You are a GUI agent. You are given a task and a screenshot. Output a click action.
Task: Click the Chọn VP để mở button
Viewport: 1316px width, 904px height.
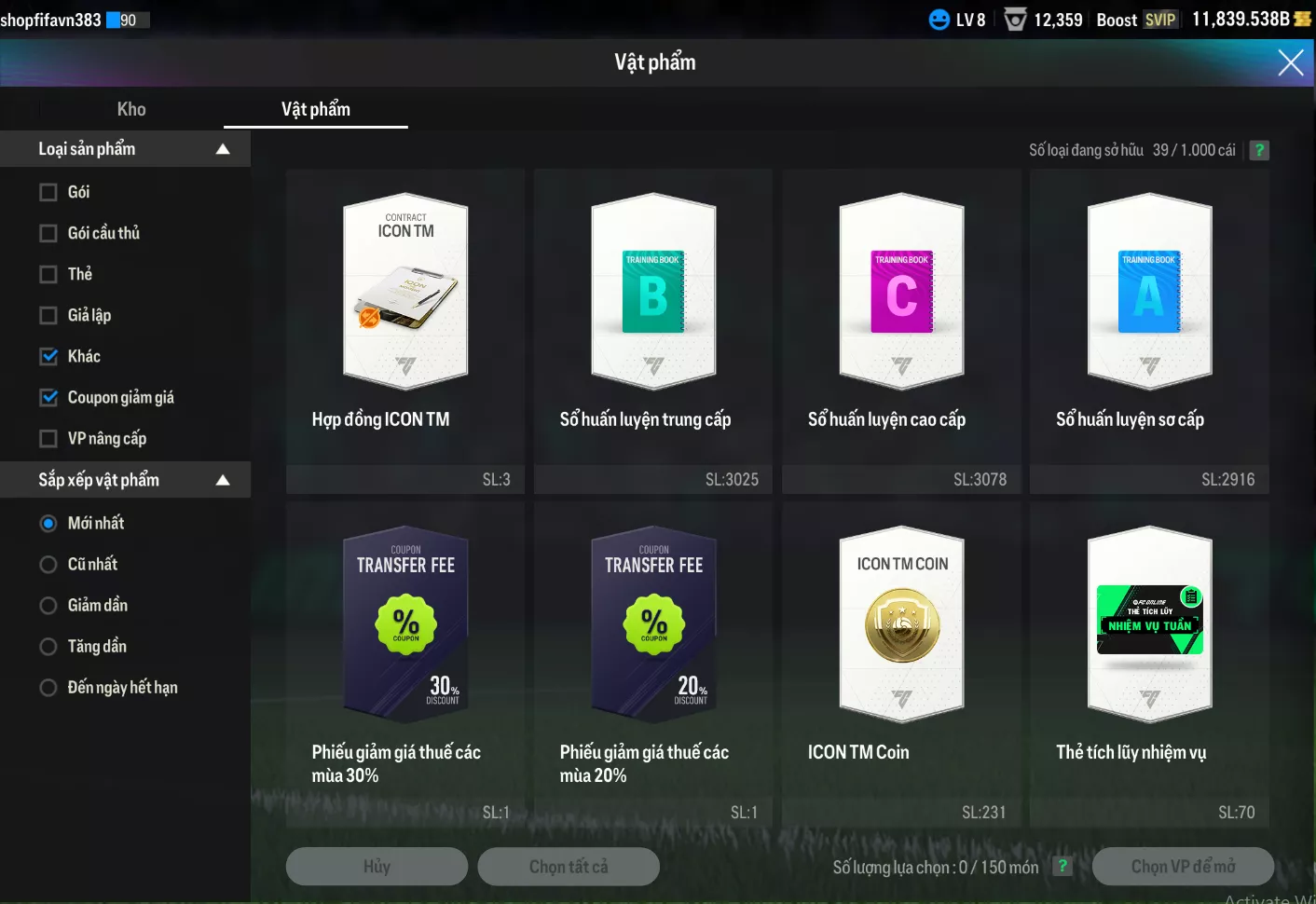coord(1183,867)
